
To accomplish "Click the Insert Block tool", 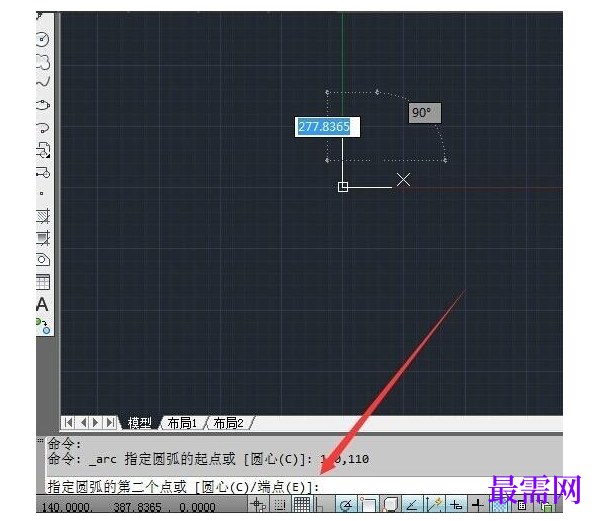I will [43, 150].
